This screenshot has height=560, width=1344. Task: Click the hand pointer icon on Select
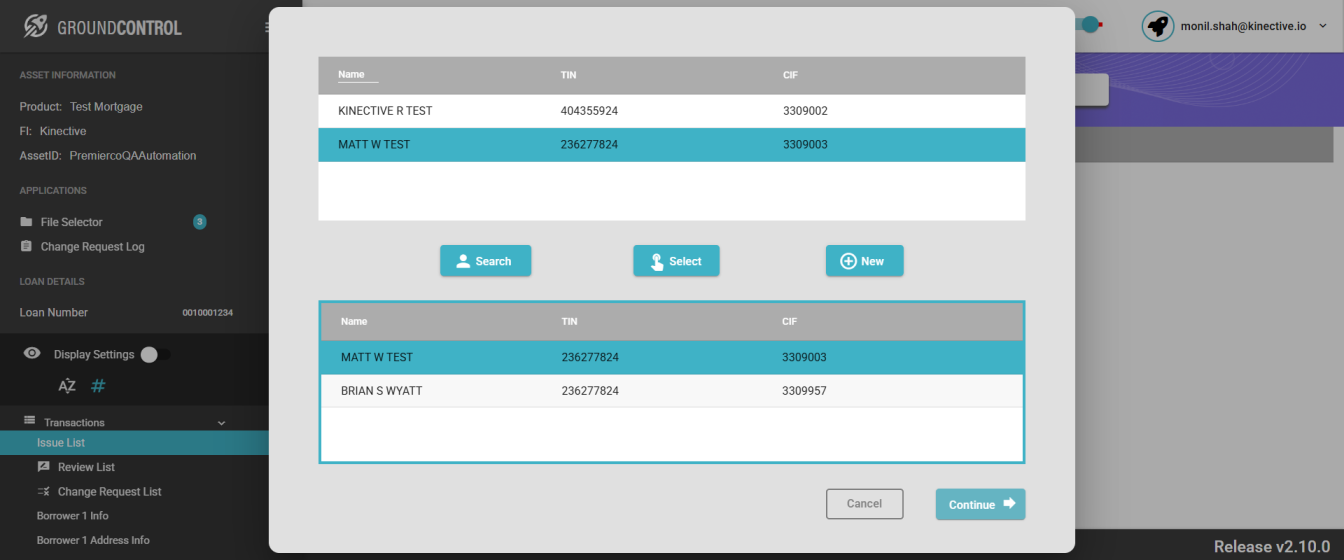coord(657,262)
